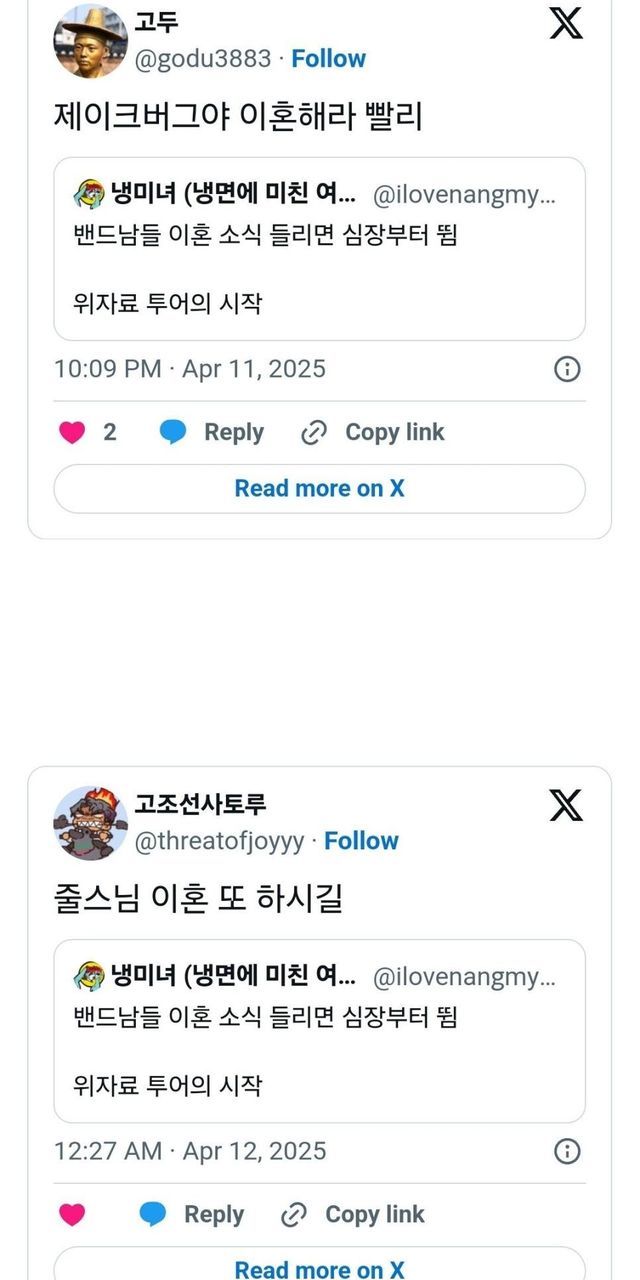Click the X logo on the first tweet
Screen dimensions: 640x1280
566,21
